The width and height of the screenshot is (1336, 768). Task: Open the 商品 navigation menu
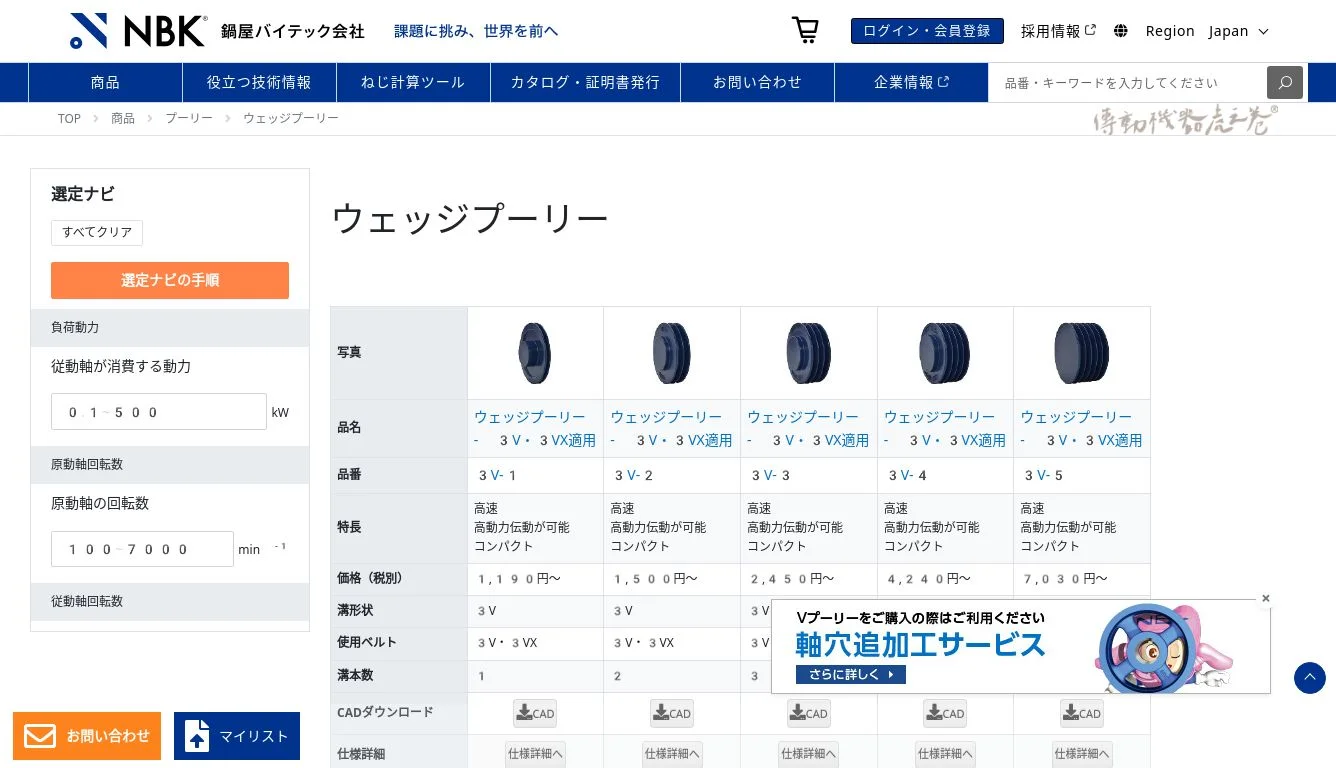point(105,83)
